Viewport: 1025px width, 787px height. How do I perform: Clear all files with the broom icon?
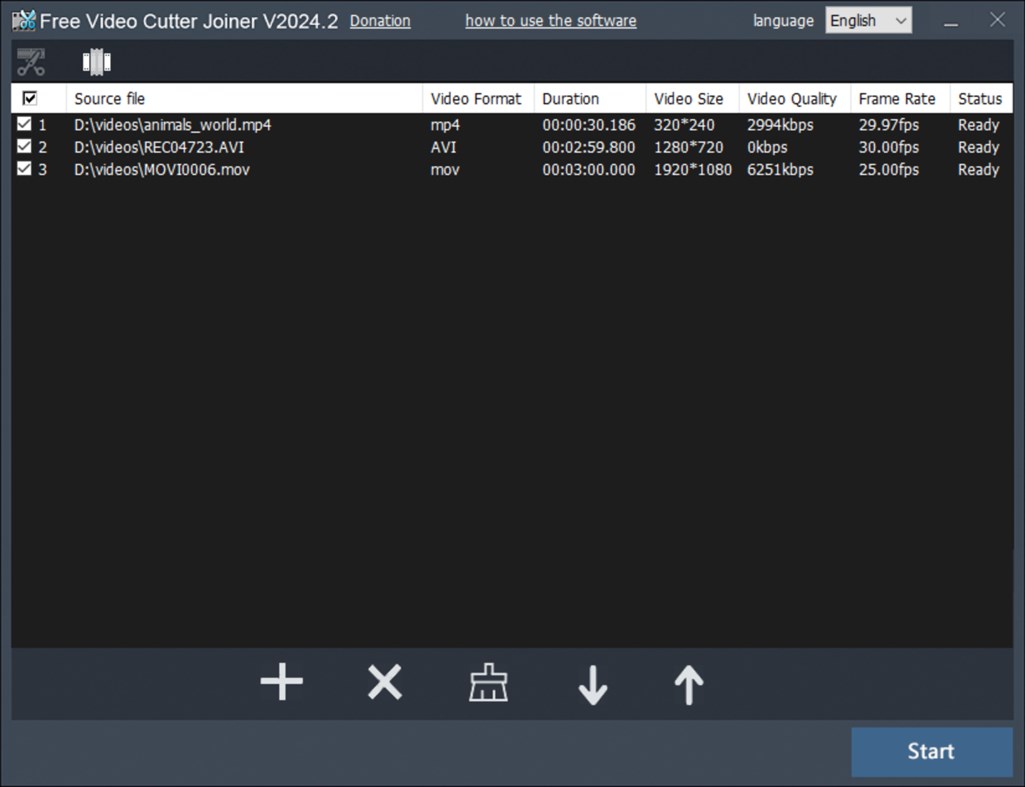tap(488, 683)
